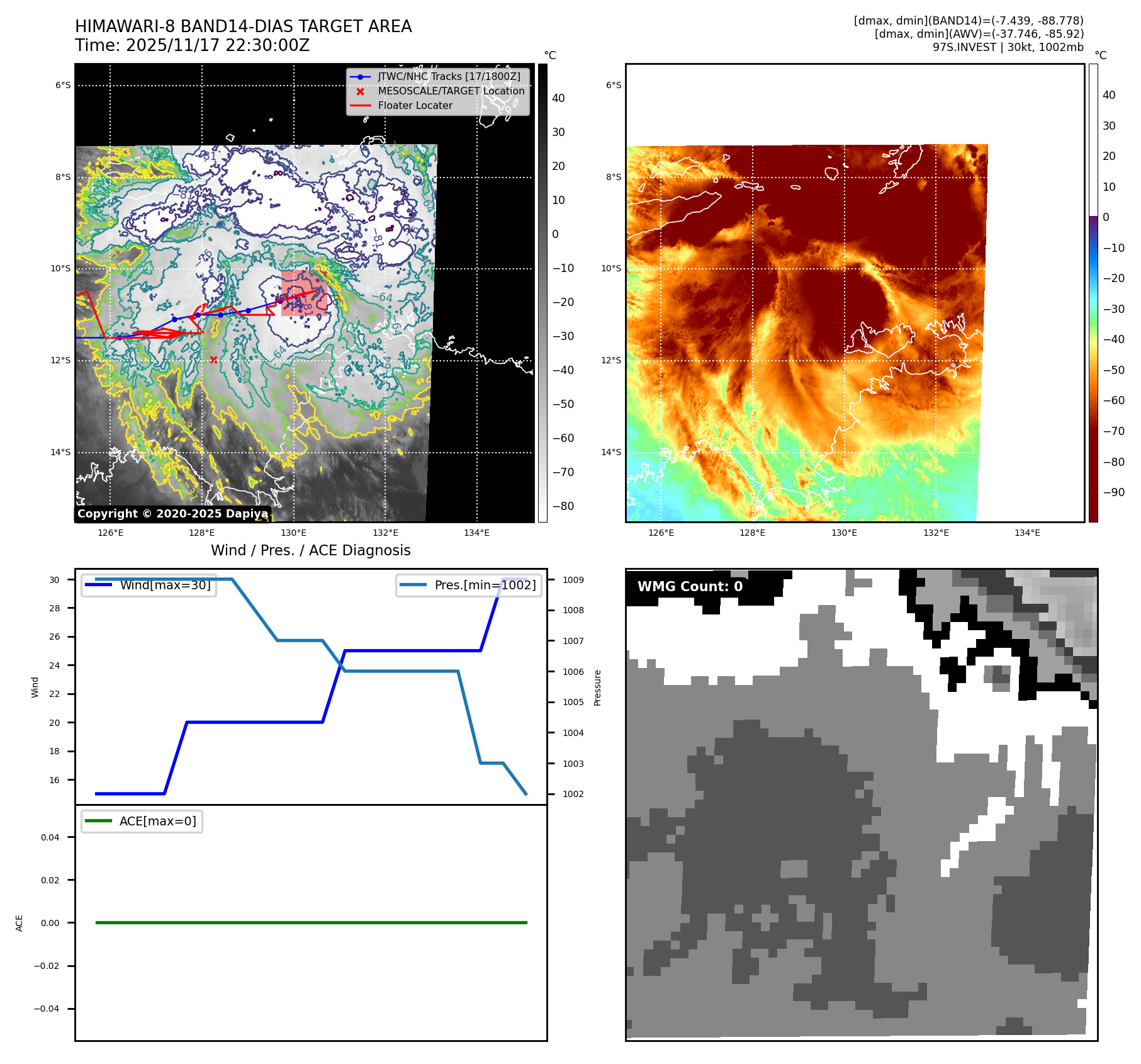Viewport: 1141px width, 1064px height.
Task: Click the HIMAWARI-8 BAND14-DIAS TARGET AREA title
Action: (243, 26)
